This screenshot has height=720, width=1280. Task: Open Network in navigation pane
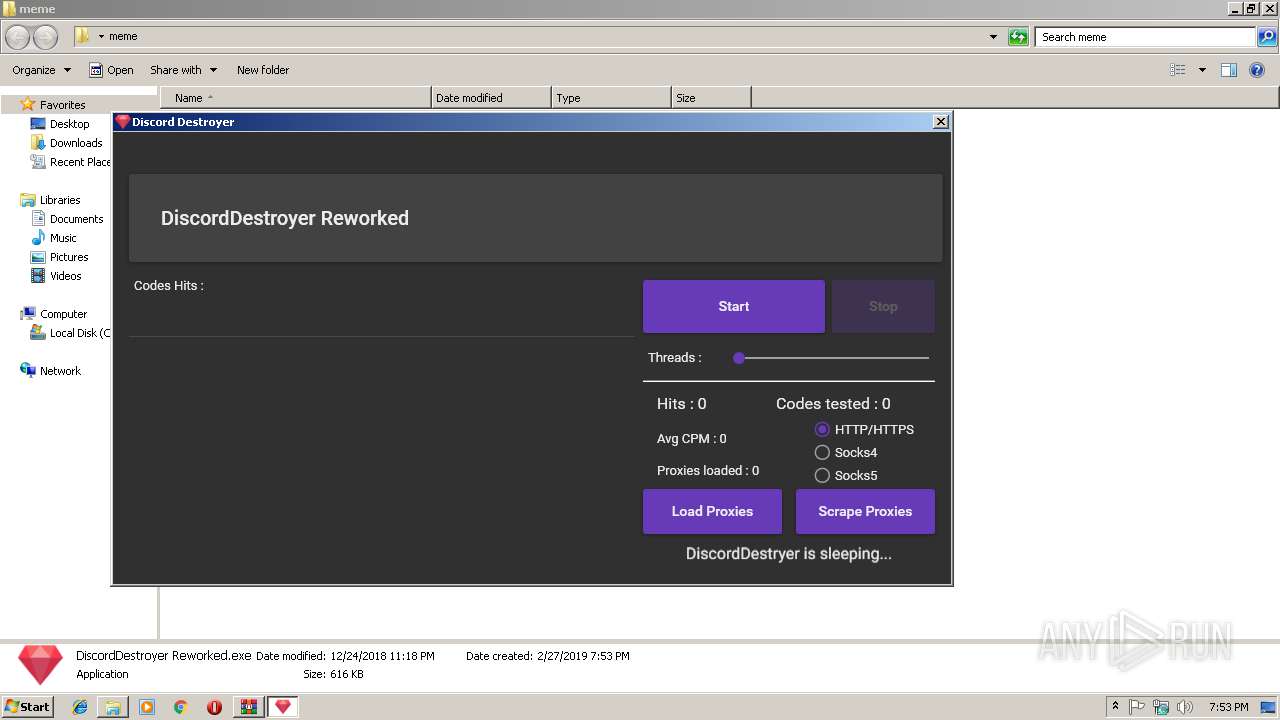tap(60, 371)
